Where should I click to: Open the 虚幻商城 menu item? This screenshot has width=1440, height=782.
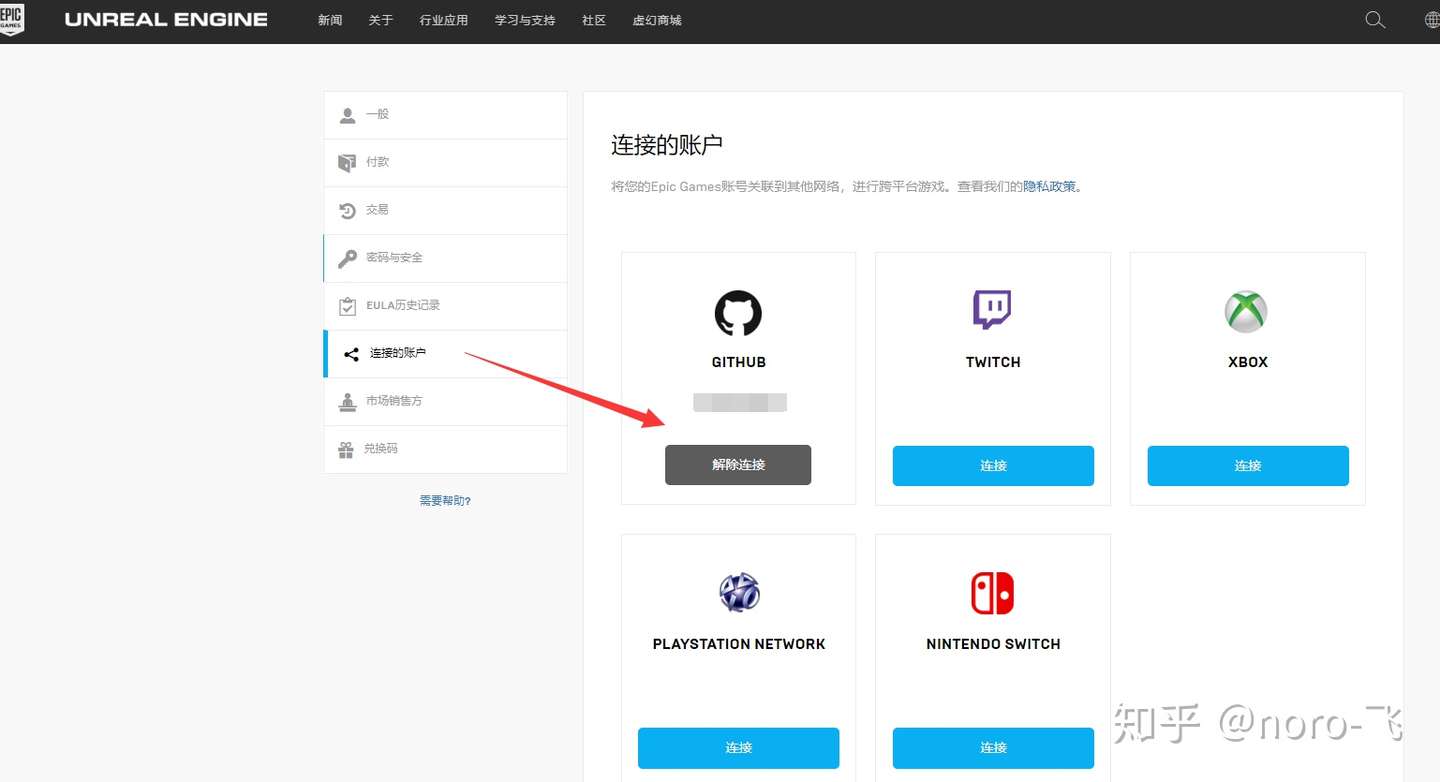tap(657, 20)
